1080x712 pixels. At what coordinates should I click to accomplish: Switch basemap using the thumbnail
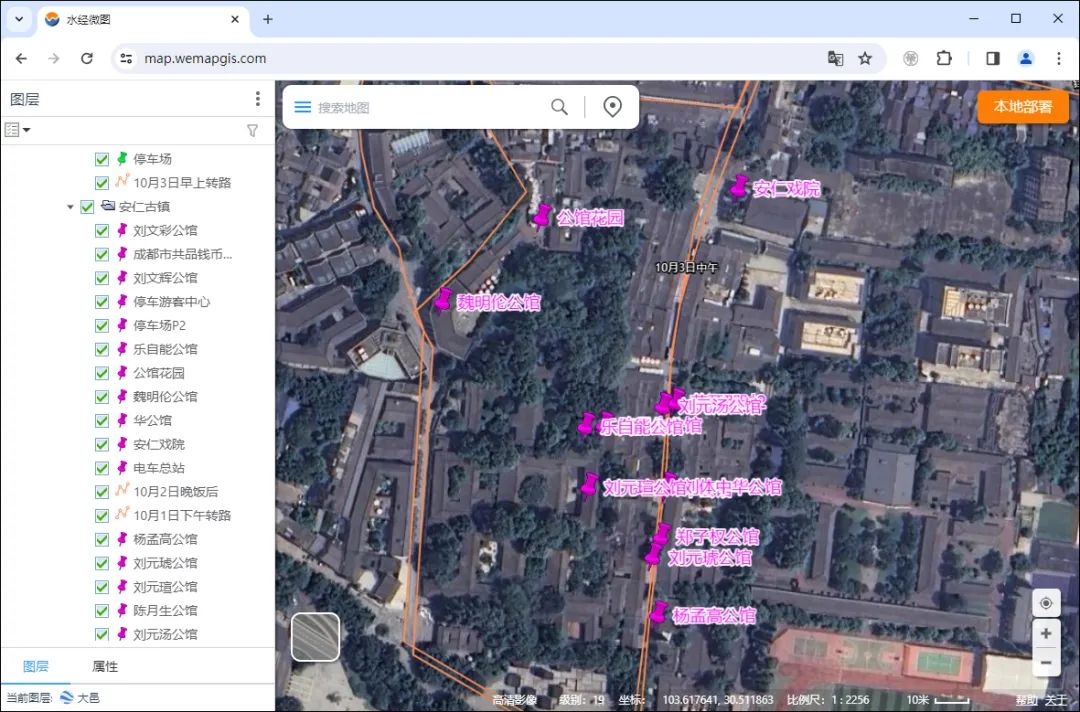point(315,637)
